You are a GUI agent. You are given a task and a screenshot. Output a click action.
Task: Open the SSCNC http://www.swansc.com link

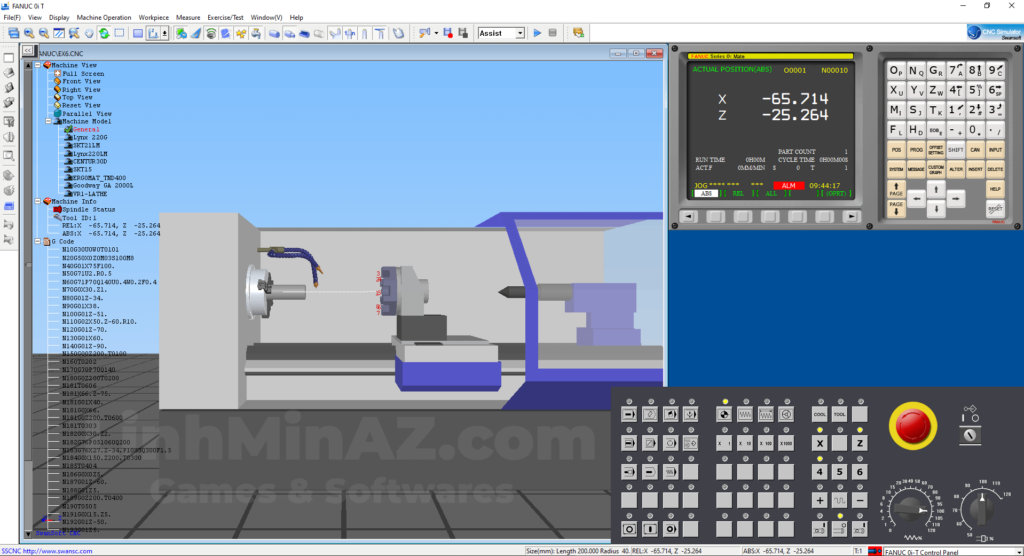(47, 551)
